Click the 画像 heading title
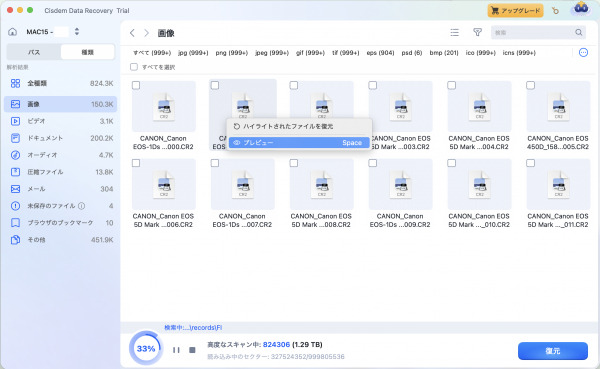The image size is (600, 369). coord(166,33)
